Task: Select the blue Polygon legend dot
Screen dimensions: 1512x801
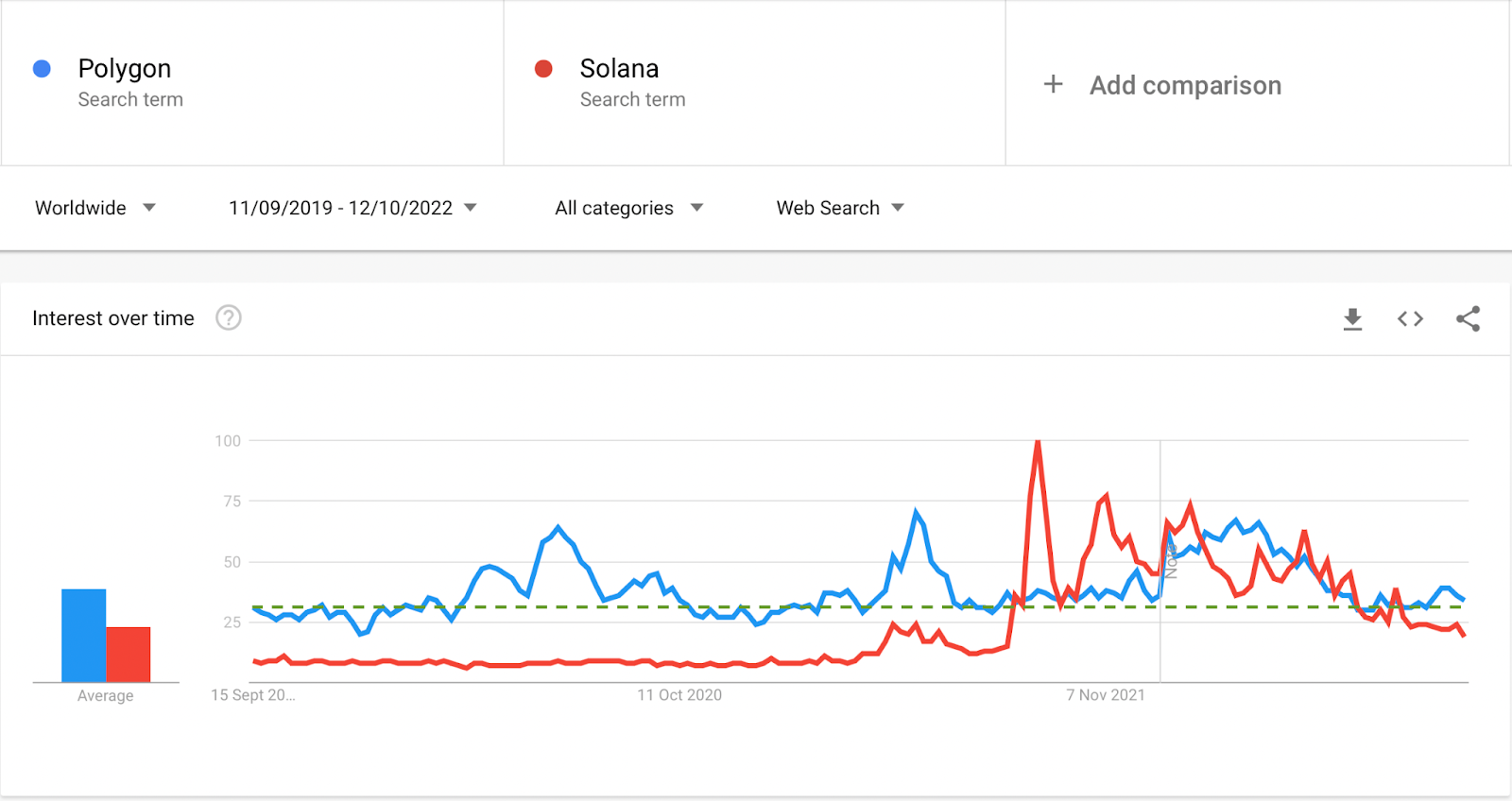Action: coord(41,67)
